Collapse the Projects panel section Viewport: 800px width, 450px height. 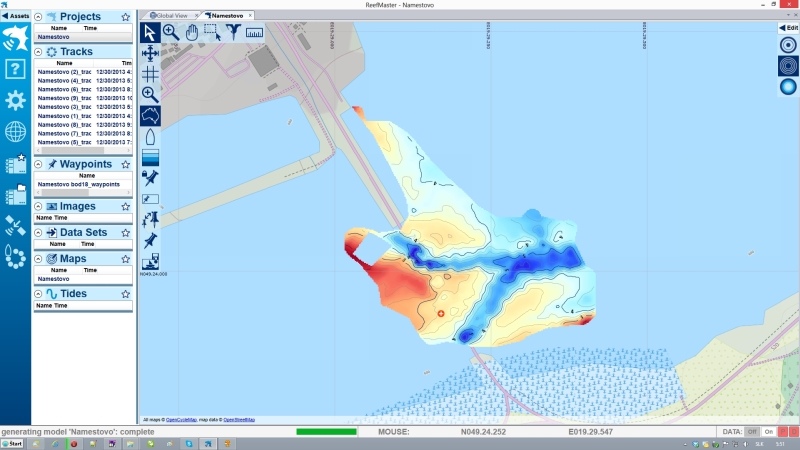coord(38,17)
